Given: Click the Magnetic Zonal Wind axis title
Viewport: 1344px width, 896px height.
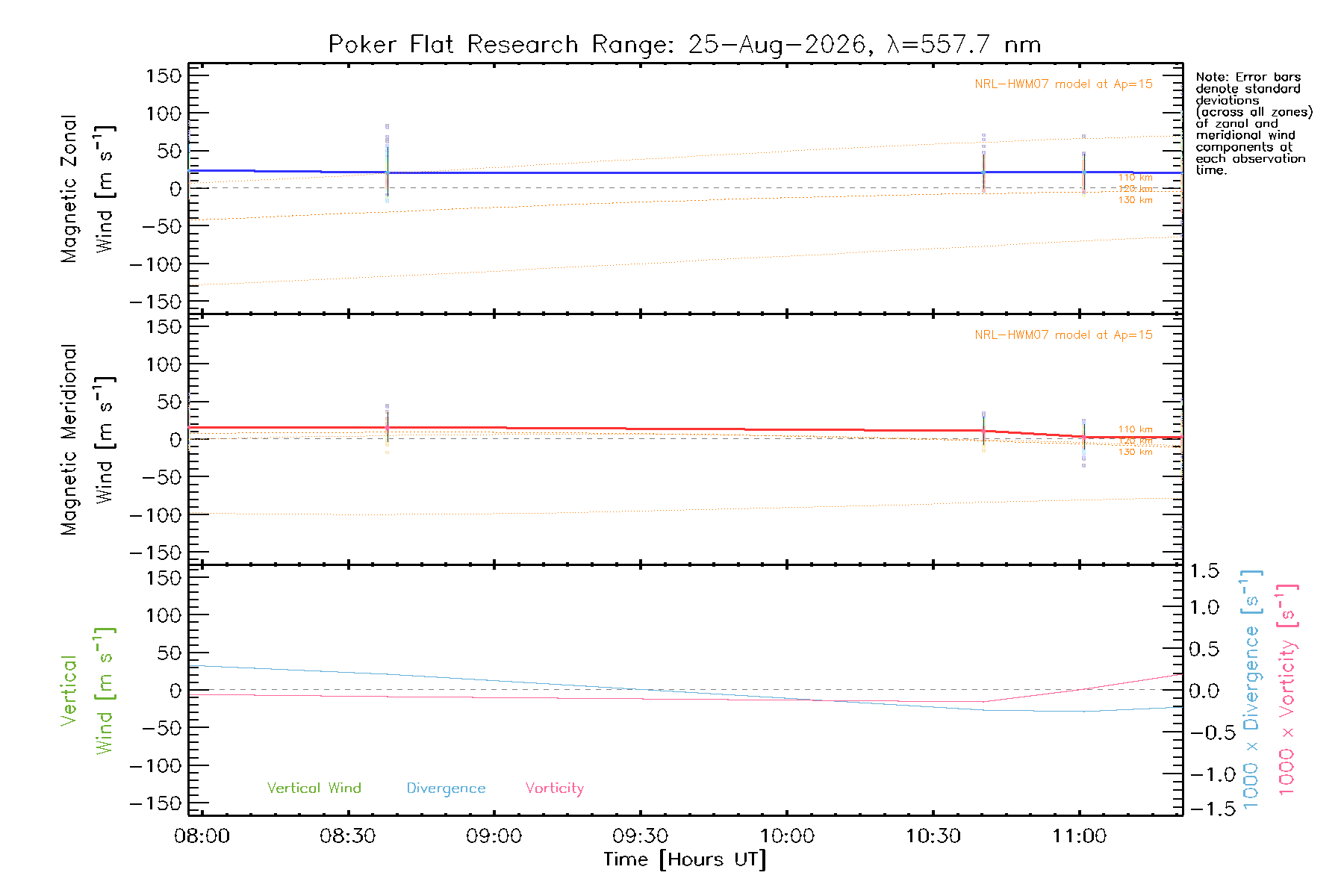Looking at the screenshot, I should (x=87, y=188).
